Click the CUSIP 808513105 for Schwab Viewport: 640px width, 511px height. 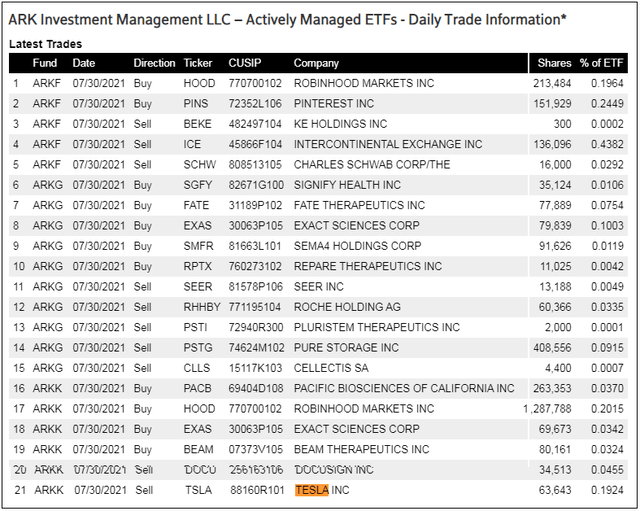(255, 165)
